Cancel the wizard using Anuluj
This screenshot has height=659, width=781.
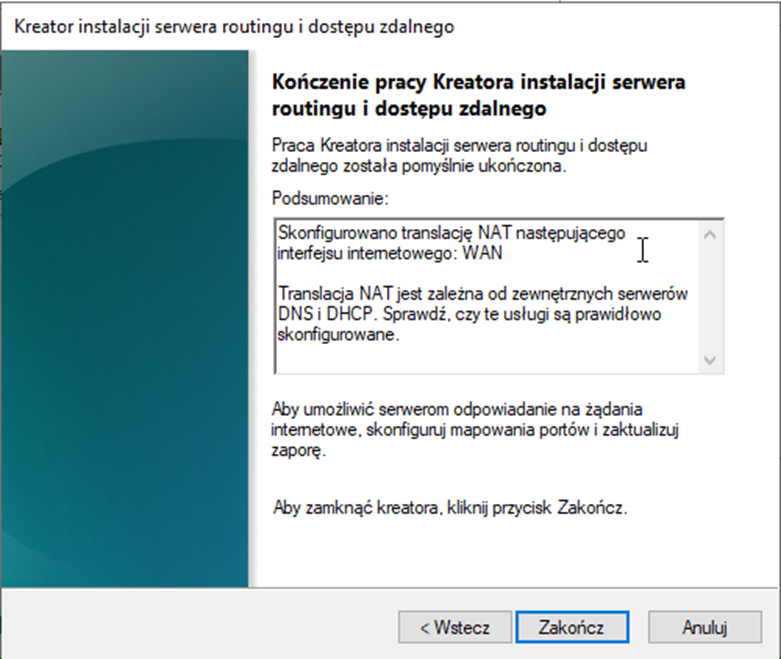pos(705,627)
